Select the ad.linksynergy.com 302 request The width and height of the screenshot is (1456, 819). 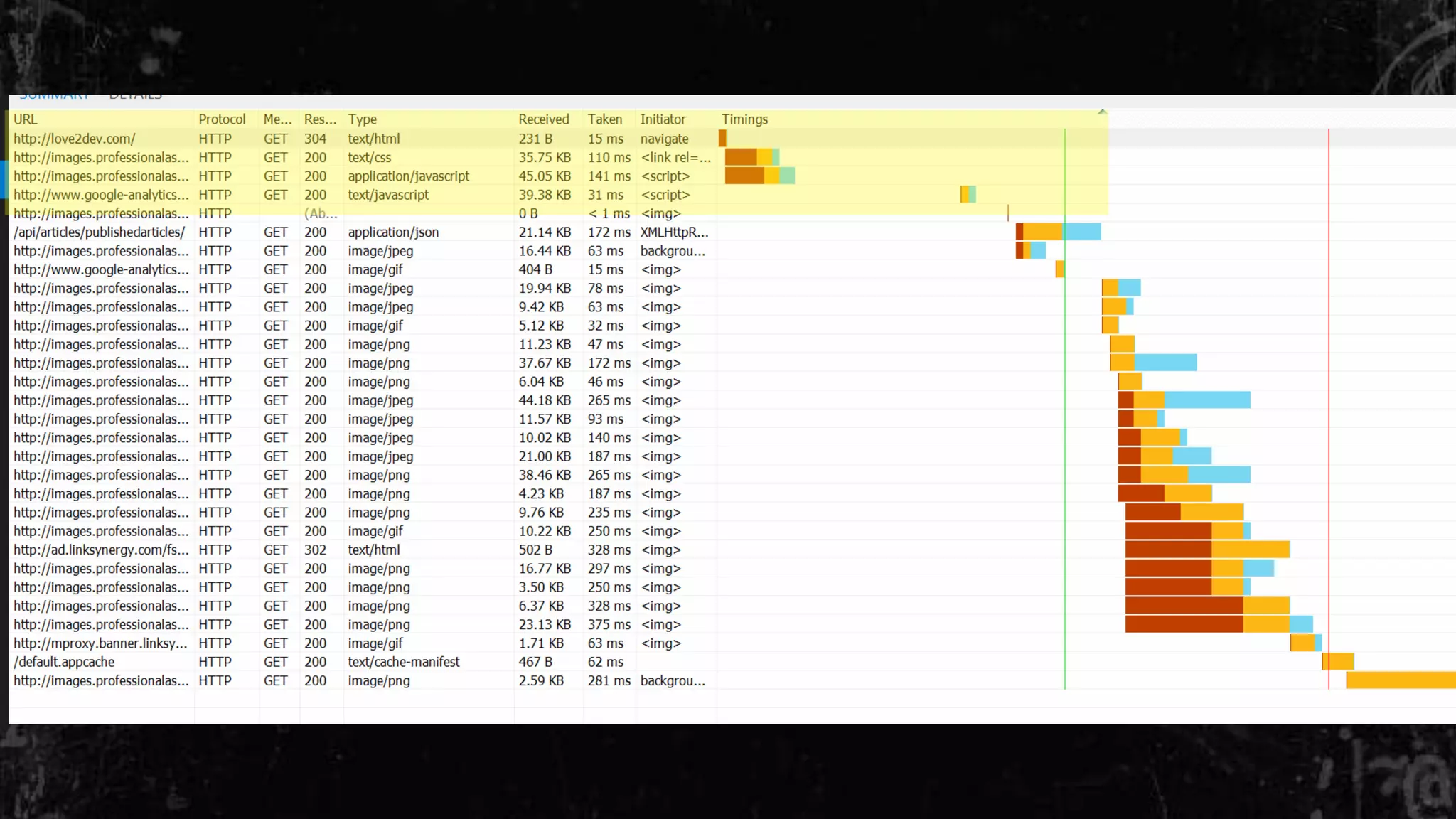coord(101,550)
